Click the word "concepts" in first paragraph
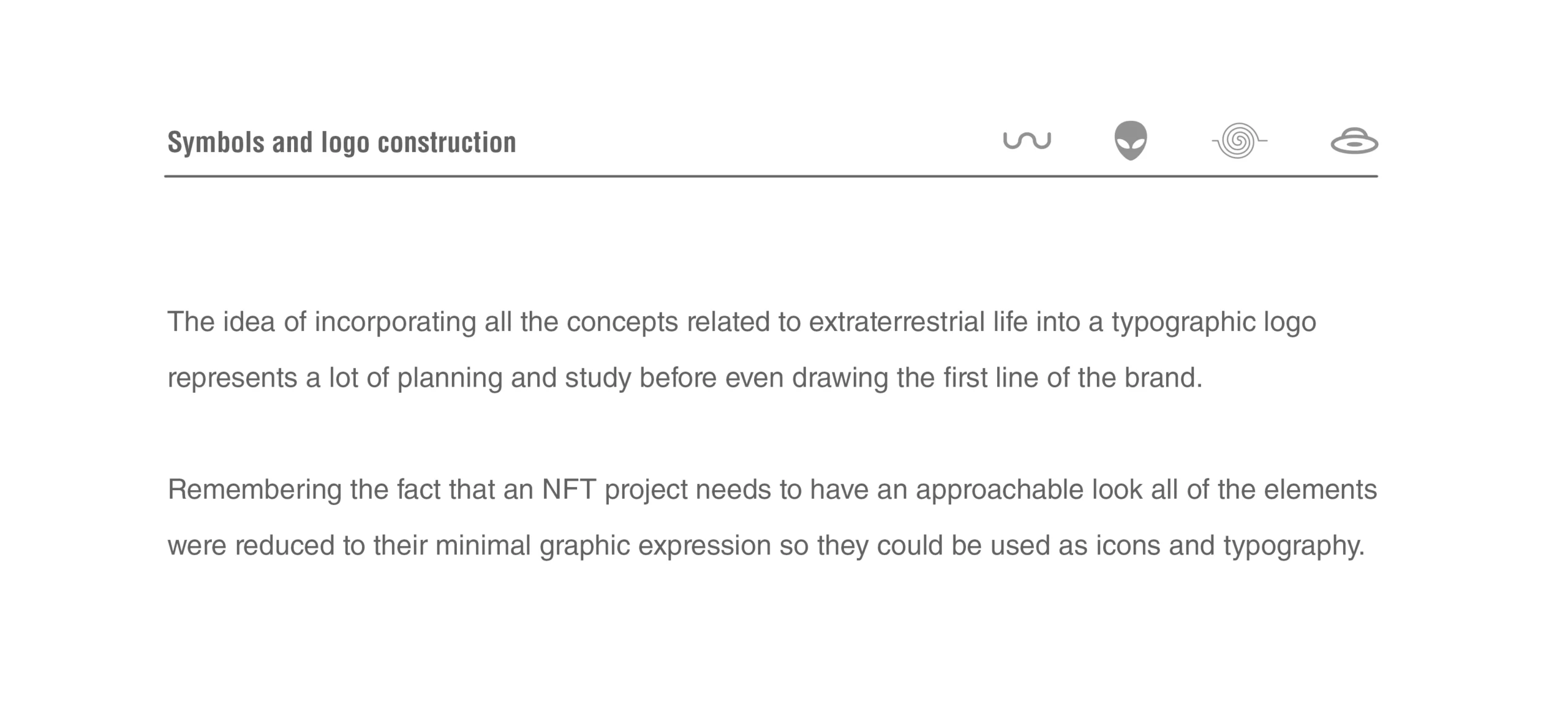This screenshot has width=1568, height=704. pos(622,323)
